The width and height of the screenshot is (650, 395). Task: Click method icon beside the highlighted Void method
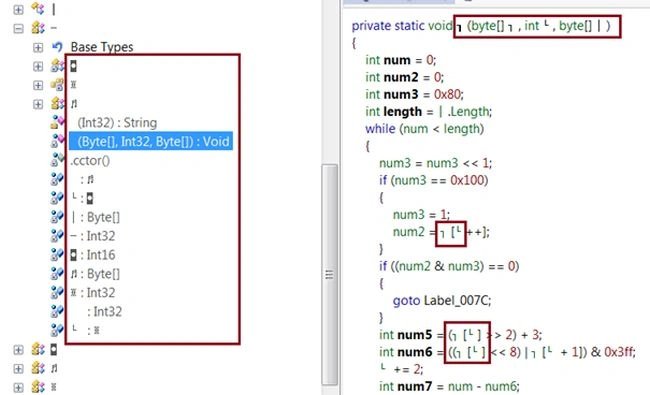pos(57,141)
